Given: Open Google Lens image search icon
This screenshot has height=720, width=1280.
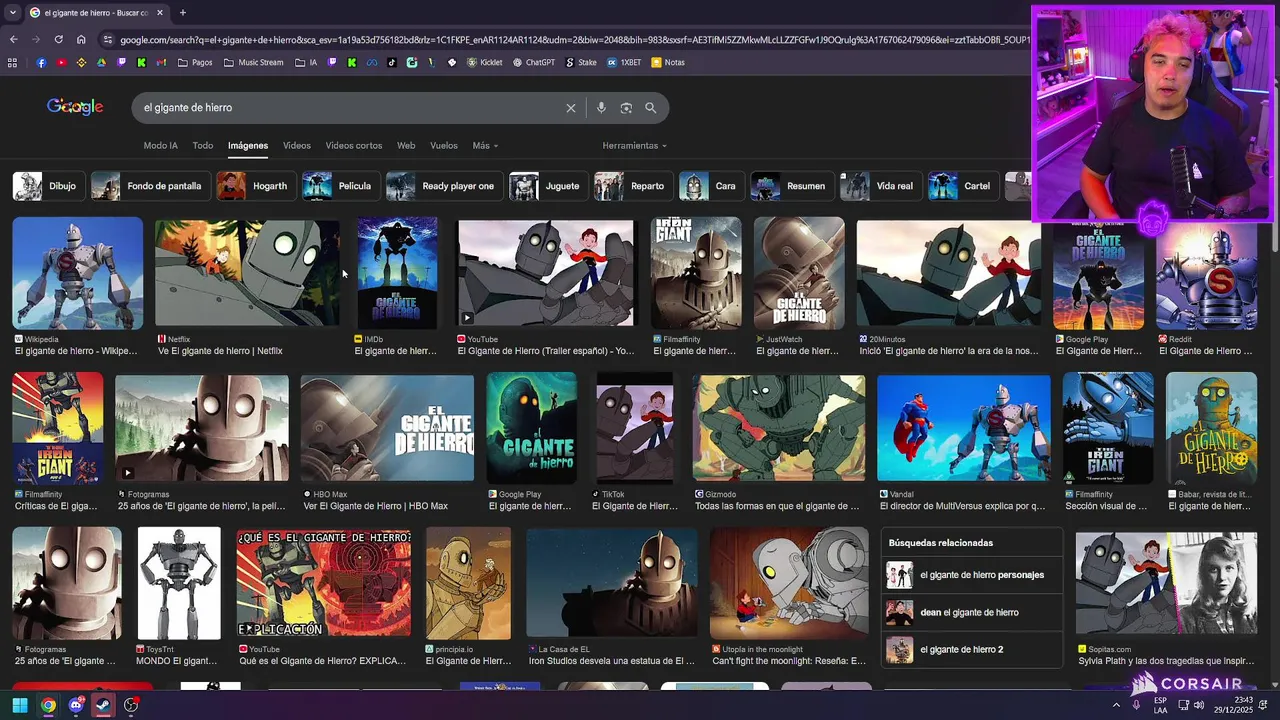Looking at the screenshot, I should 626,108.
